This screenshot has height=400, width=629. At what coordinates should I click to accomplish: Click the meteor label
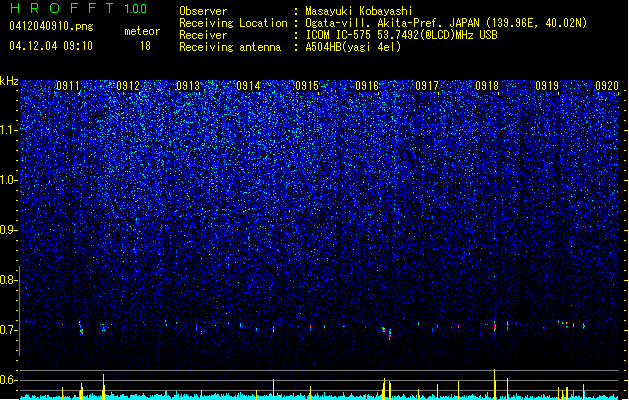coord(142,31)
